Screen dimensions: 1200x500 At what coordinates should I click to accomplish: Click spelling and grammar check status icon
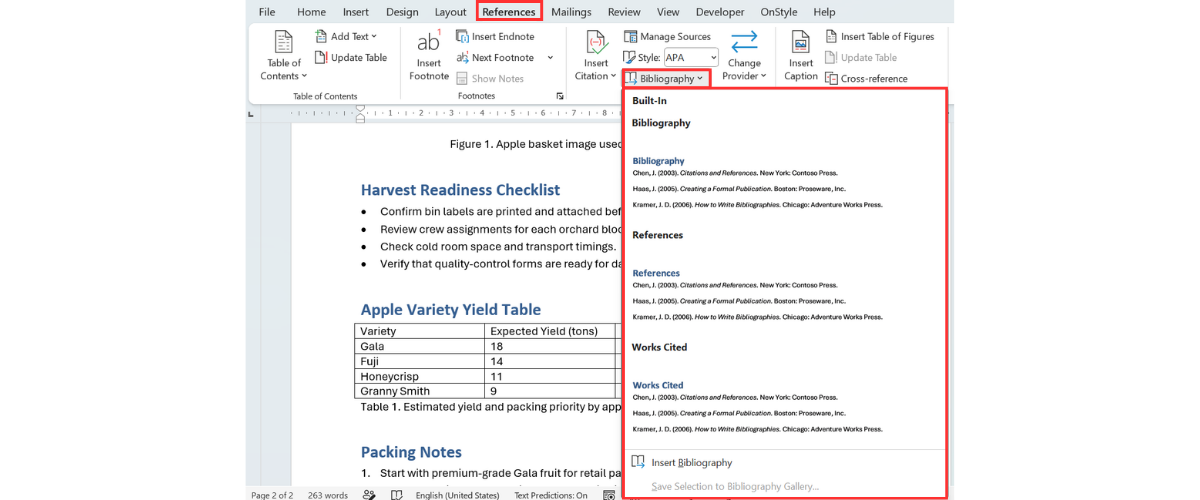369,494
